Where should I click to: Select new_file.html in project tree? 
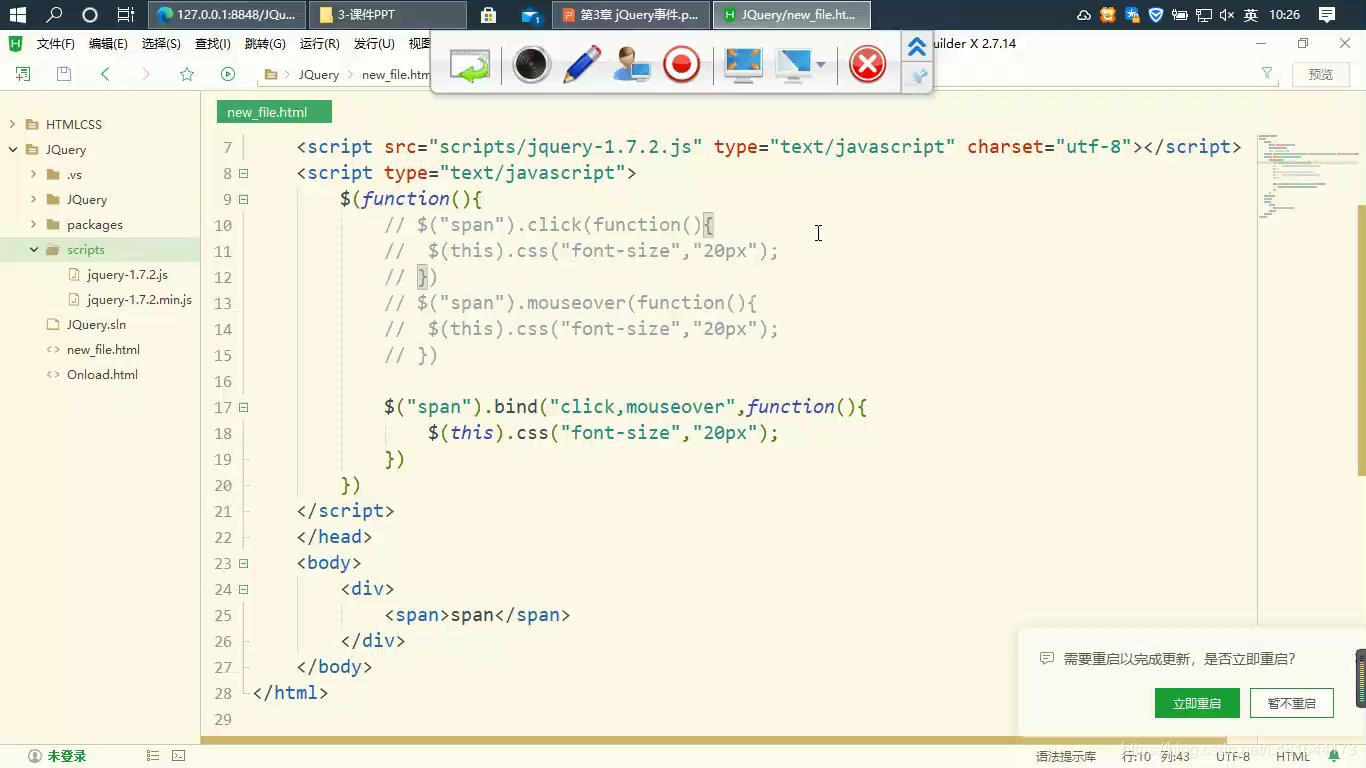click(x=103, y=349)
